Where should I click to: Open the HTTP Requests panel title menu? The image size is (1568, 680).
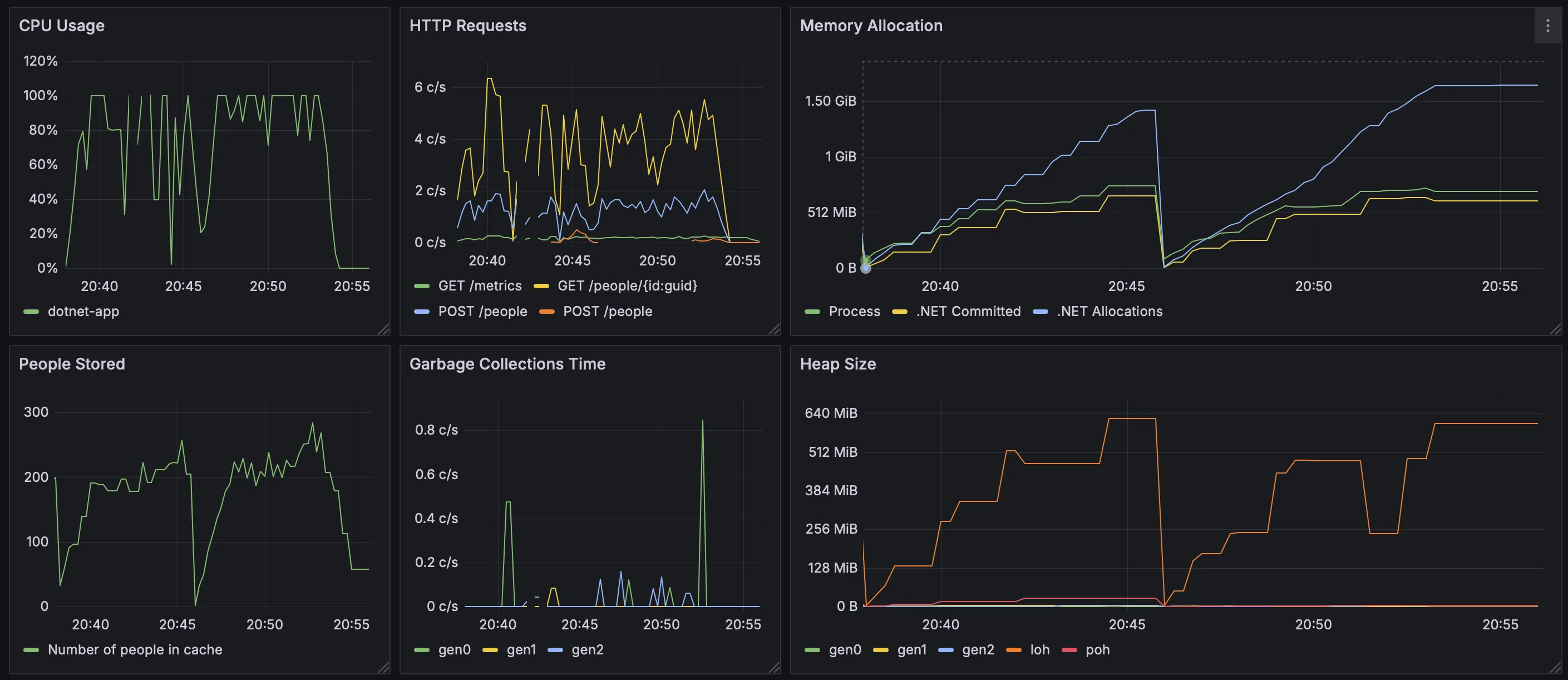point(467,26)
